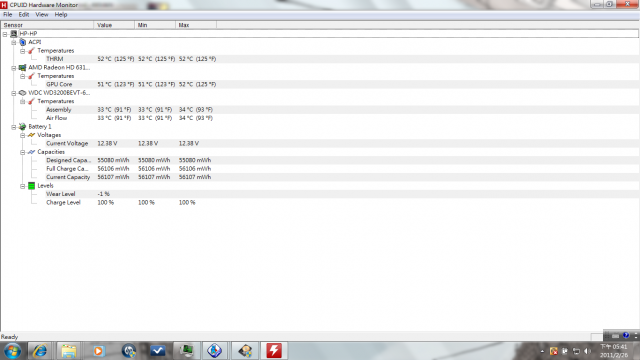640x360 pixels.
Task: Open the View menu
Action: [42, 15]
